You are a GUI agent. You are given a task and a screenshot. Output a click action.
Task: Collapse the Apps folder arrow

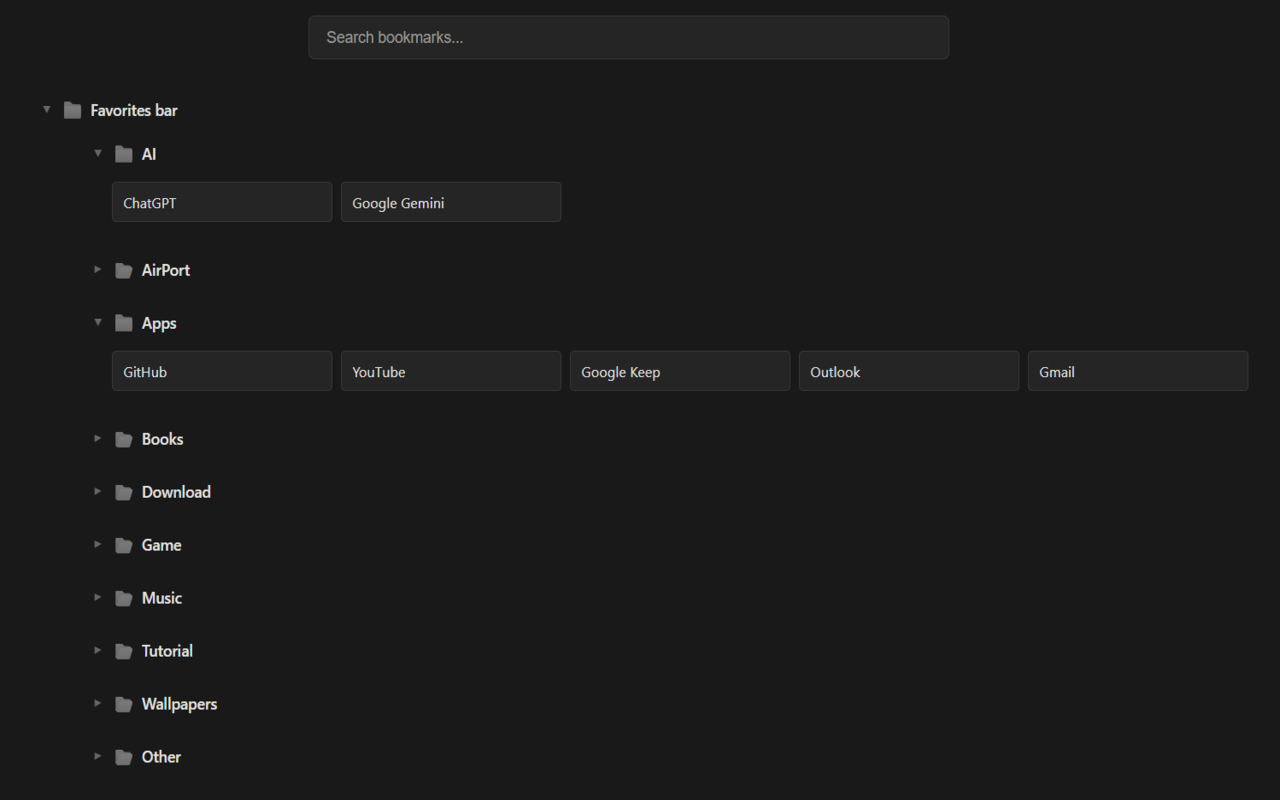click(98, 322)
